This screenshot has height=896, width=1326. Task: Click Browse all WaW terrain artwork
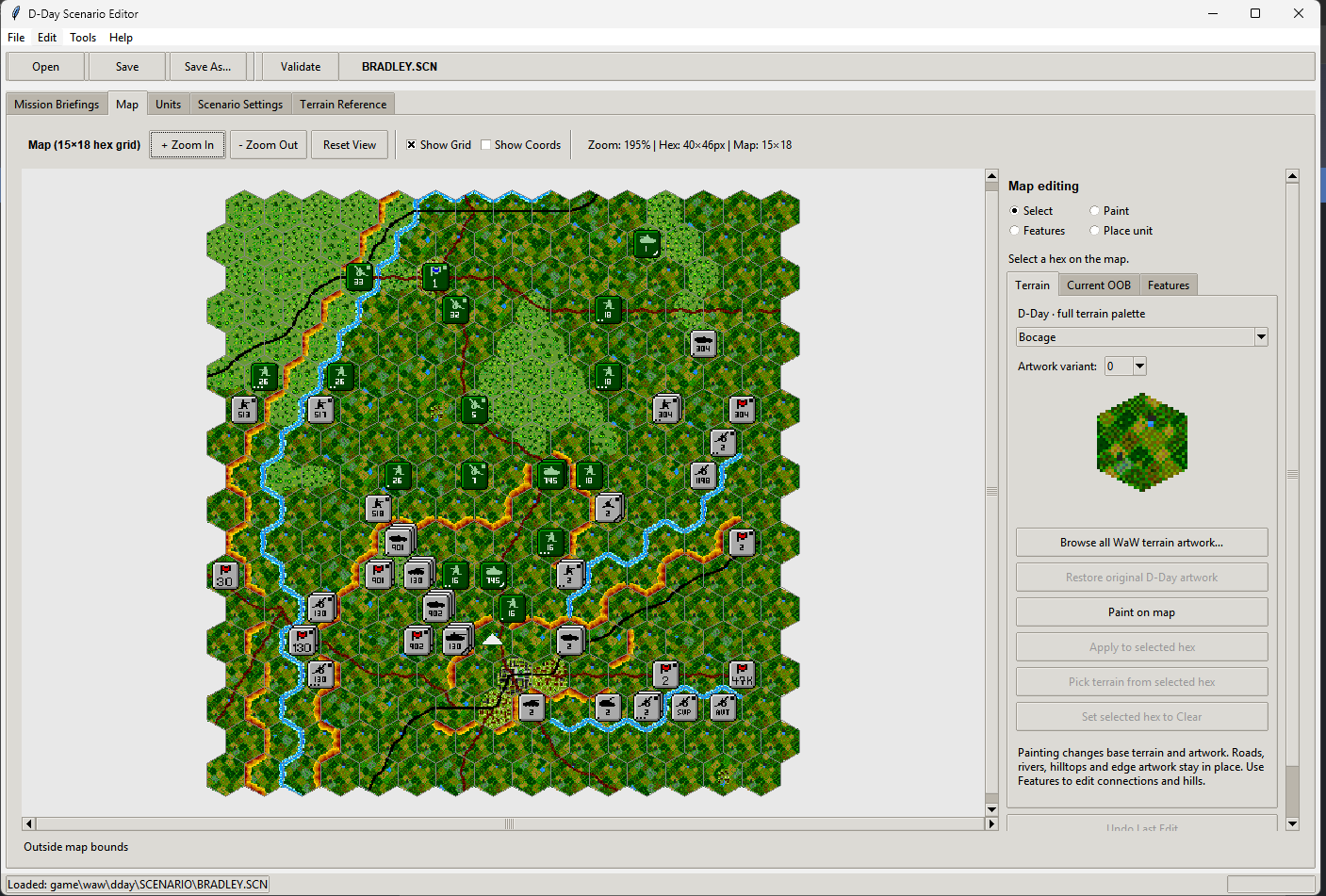[x=1141, y=543]
